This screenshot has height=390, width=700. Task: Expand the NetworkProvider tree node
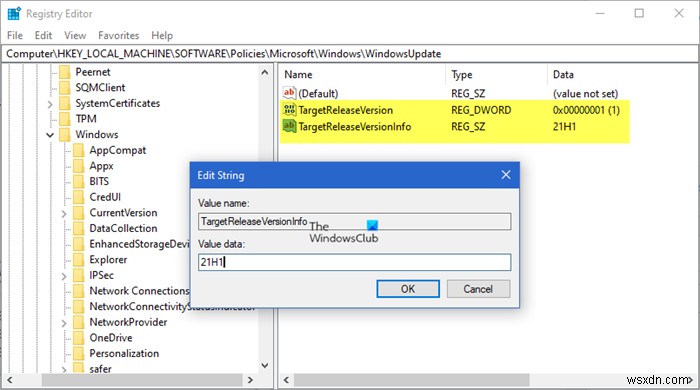tap(64, 323)
